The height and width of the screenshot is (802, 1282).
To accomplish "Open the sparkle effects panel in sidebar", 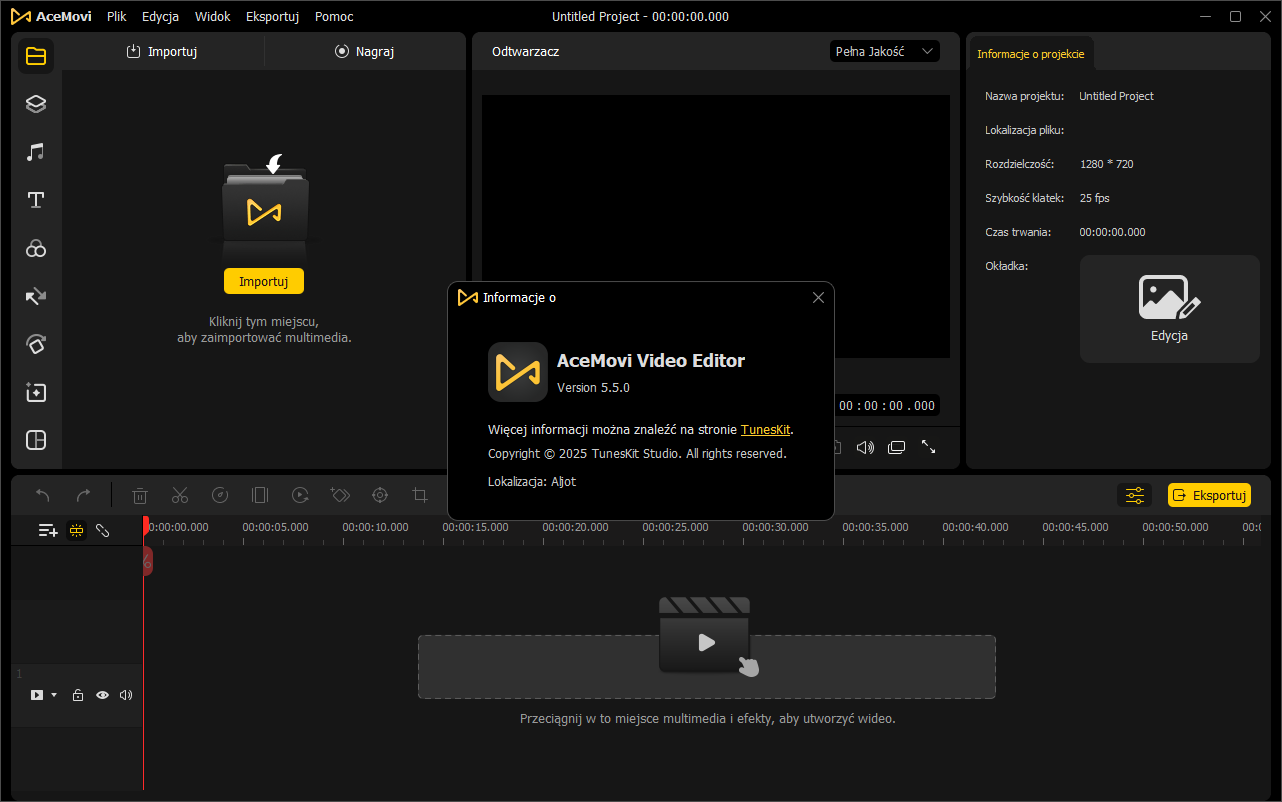I will (x=36, y=392).
